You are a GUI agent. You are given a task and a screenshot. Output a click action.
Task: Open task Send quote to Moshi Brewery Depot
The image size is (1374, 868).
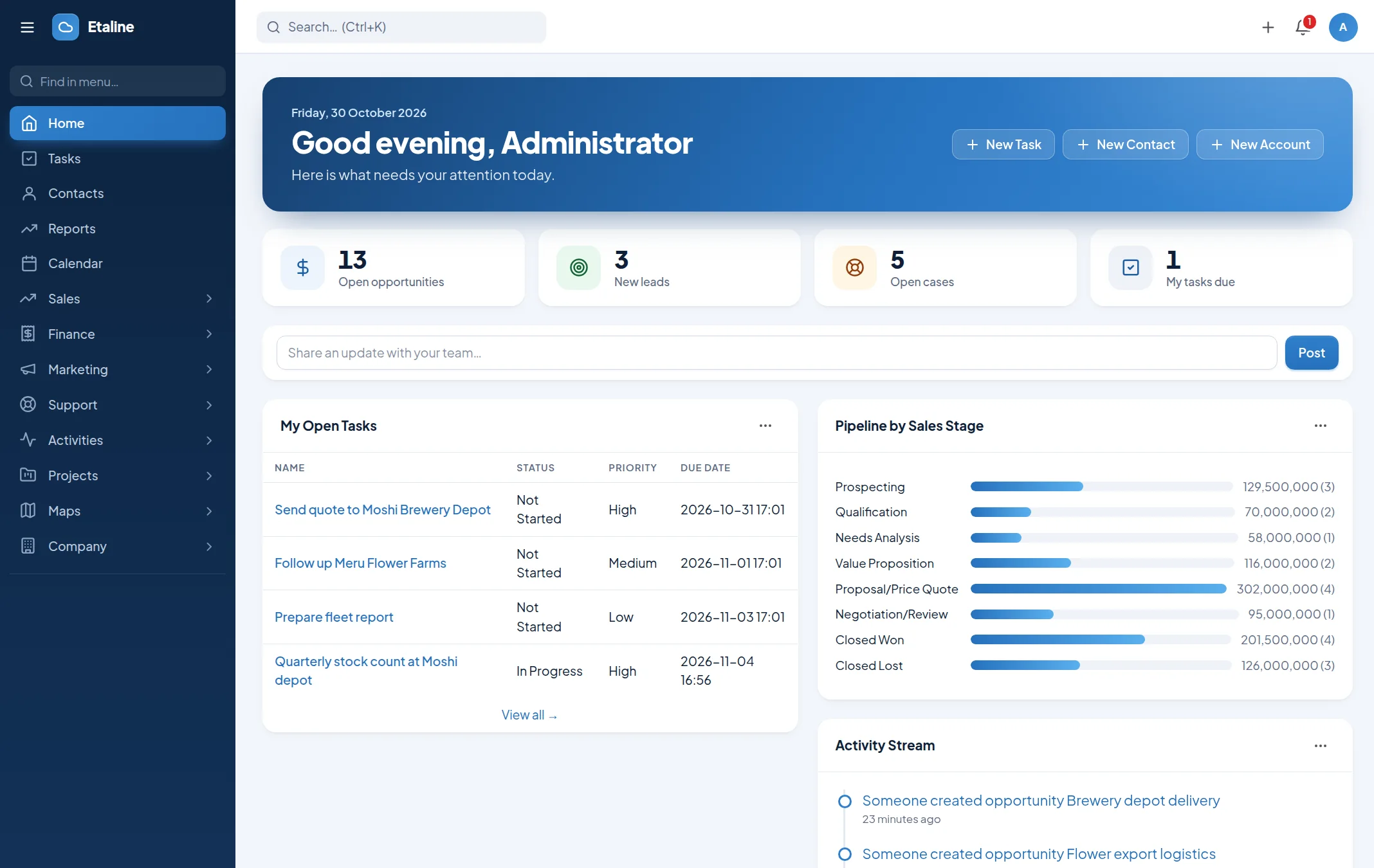click(x=383, y=510)
